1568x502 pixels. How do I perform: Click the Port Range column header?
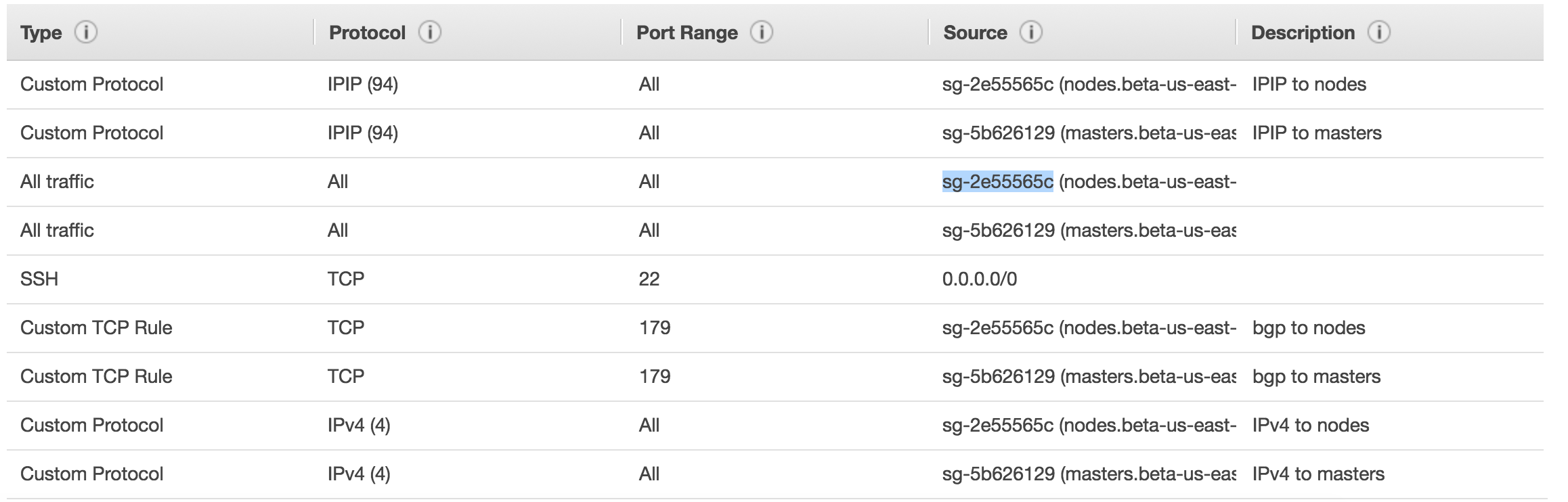(x=687, y=32)
